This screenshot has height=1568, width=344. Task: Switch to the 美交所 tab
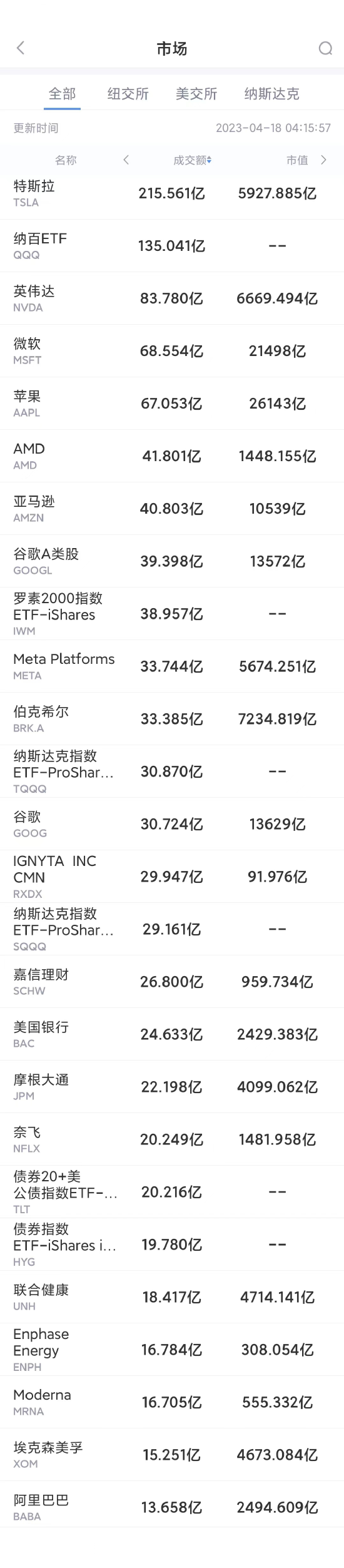coord(196,94)
